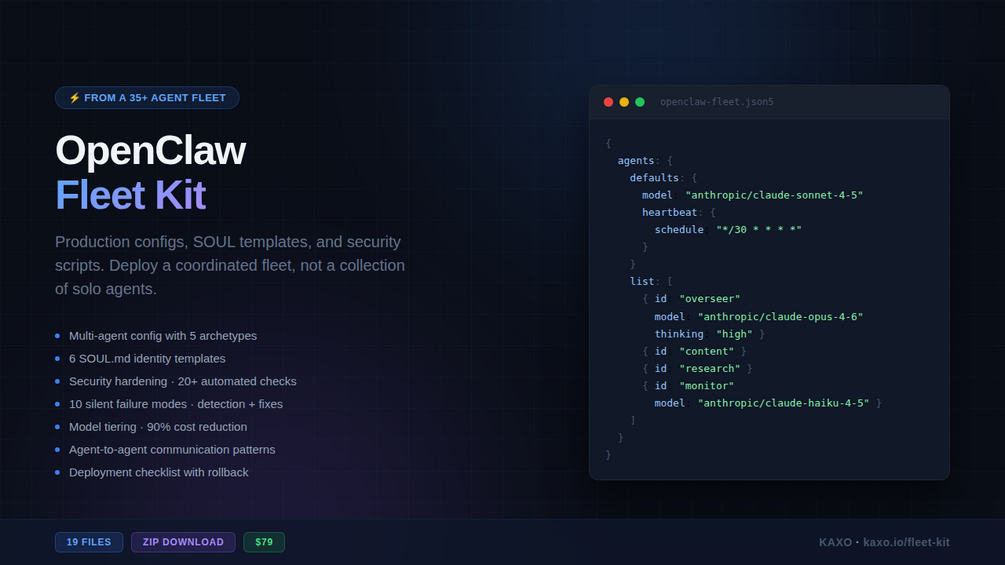Select the openclaw-fleet.json5 filename title
Screen dimensions: 1005x565
point(717,102)
